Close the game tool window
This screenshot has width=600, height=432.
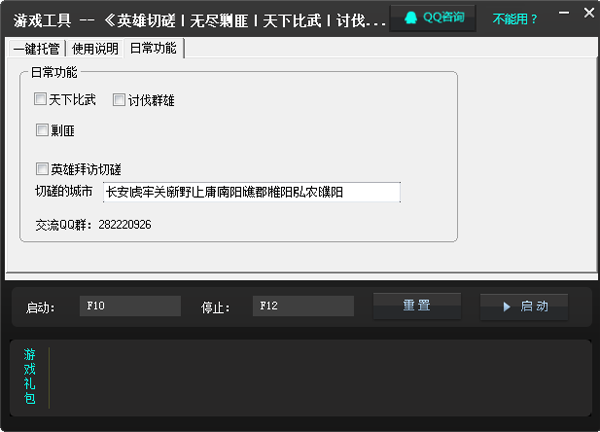point(589,13)
